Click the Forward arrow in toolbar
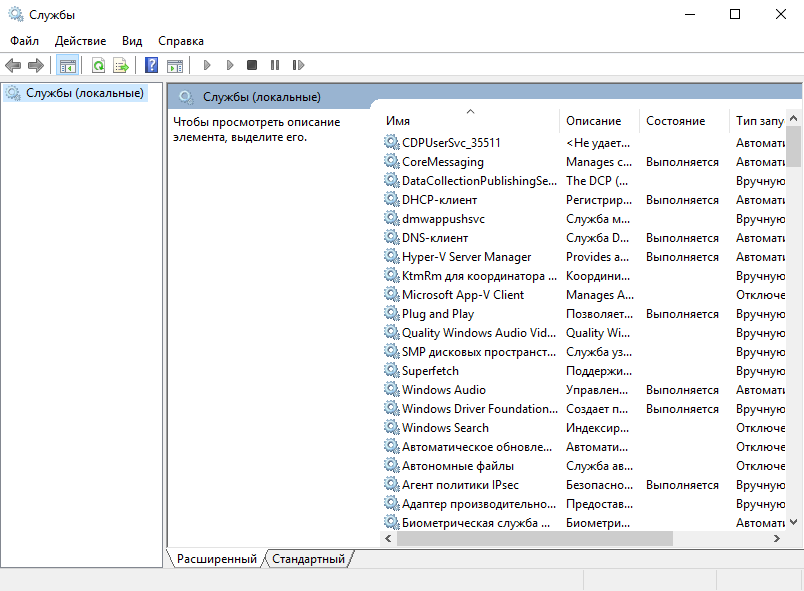This screenshot has width=804, height=591. (x=36, y=65)
